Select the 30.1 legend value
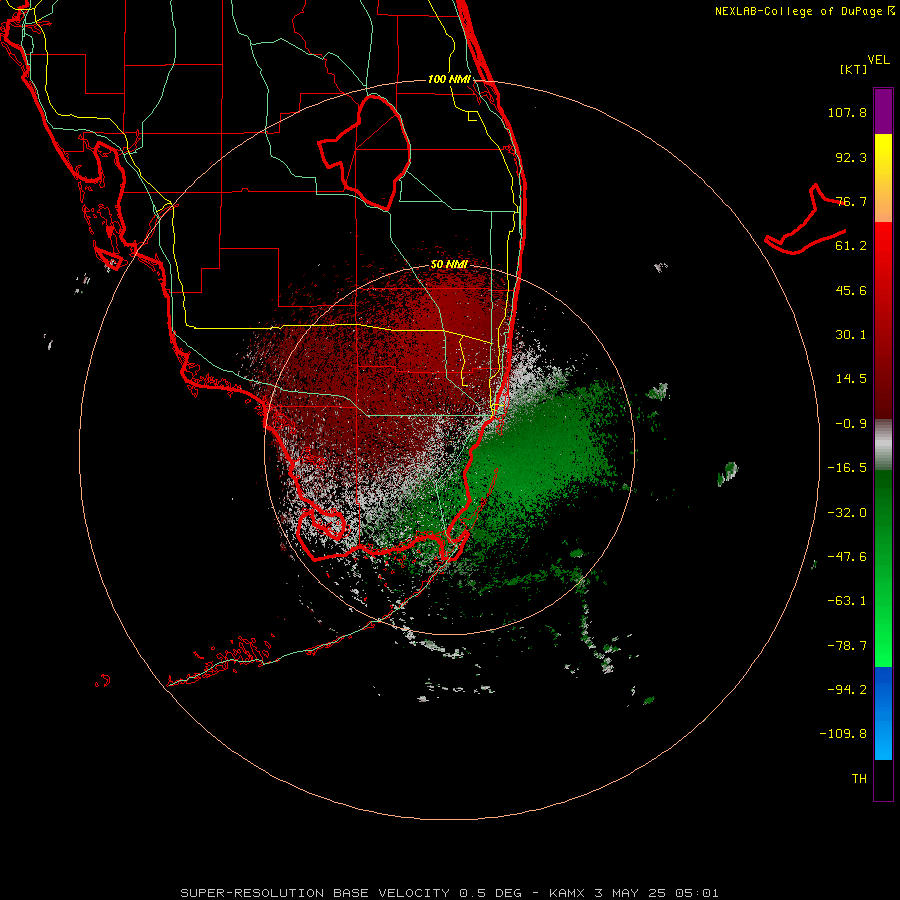Screen dimensions: 900x900 pos(851,335)
